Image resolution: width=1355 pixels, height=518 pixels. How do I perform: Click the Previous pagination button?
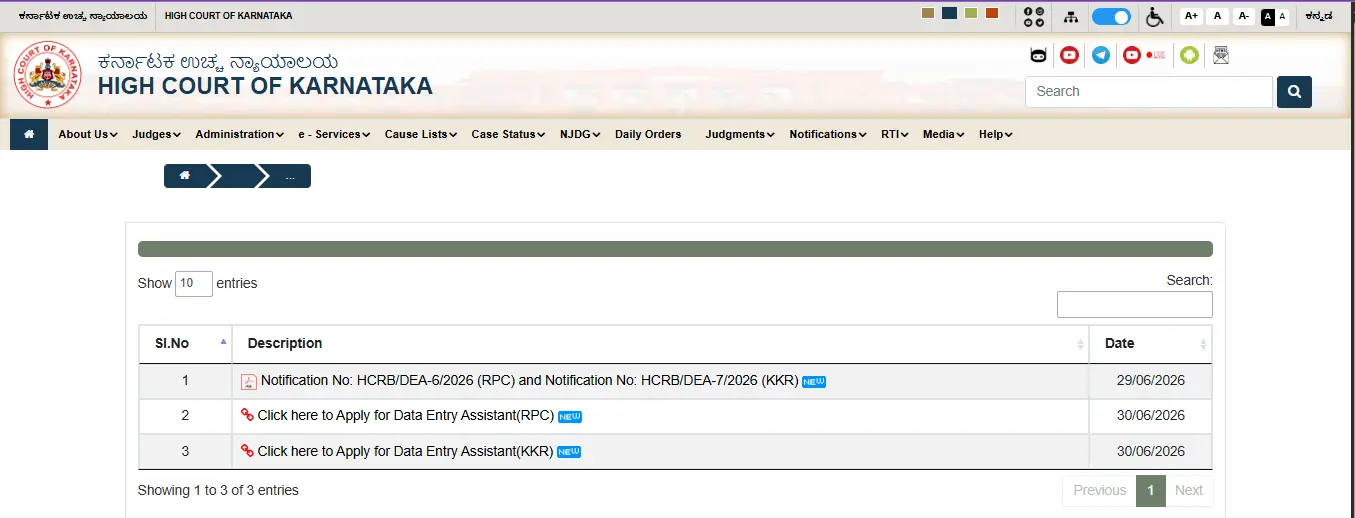(x=1099, y=490)
